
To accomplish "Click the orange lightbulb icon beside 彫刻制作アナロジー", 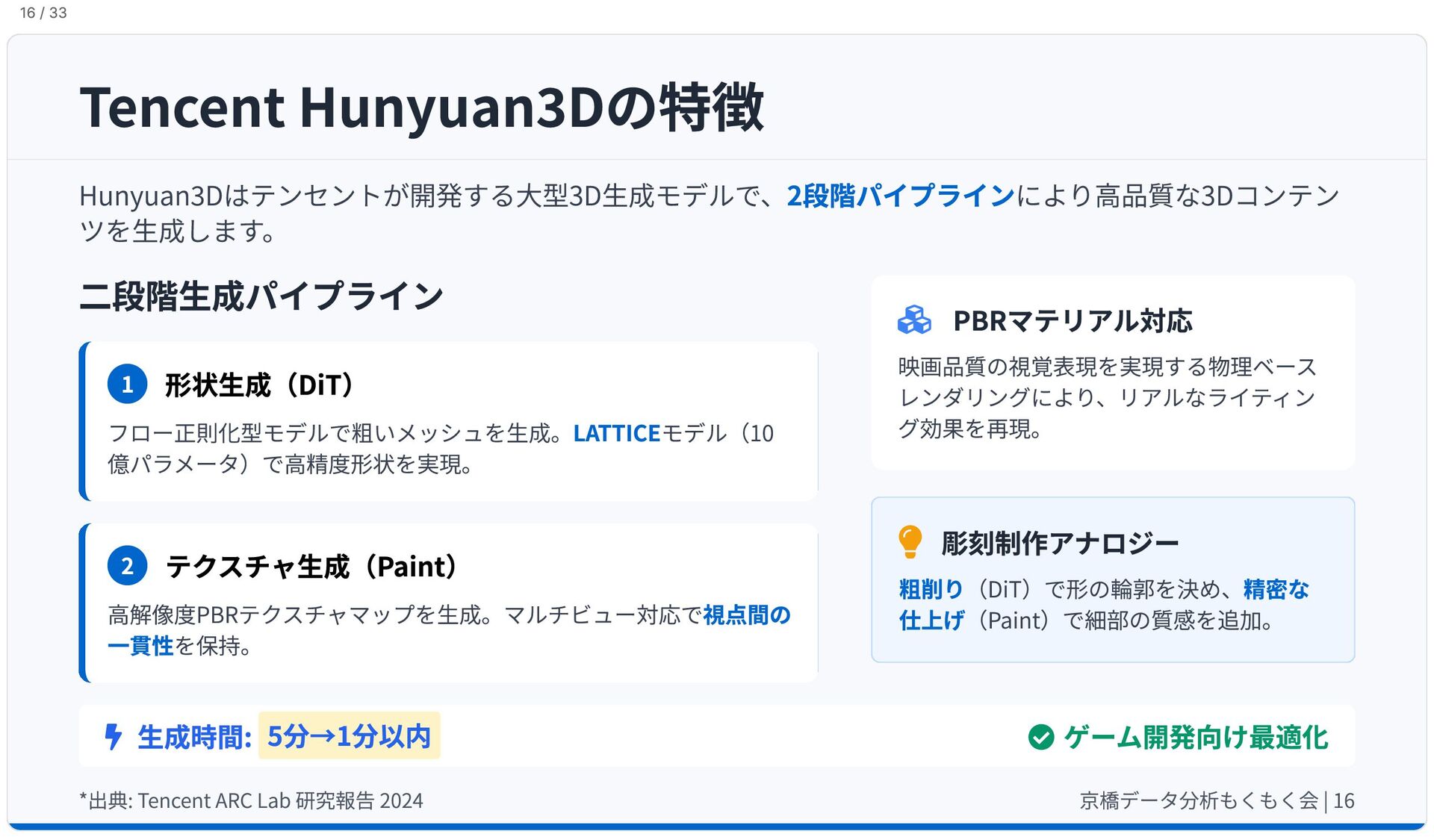I will point(910,542).
